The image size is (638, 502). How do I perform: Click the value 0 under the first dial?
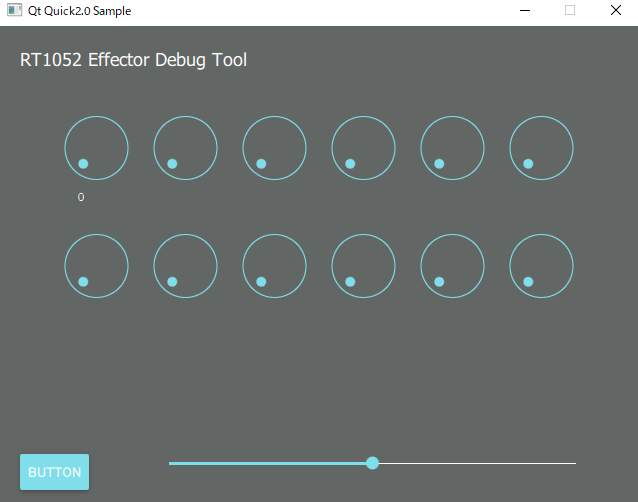81,197
